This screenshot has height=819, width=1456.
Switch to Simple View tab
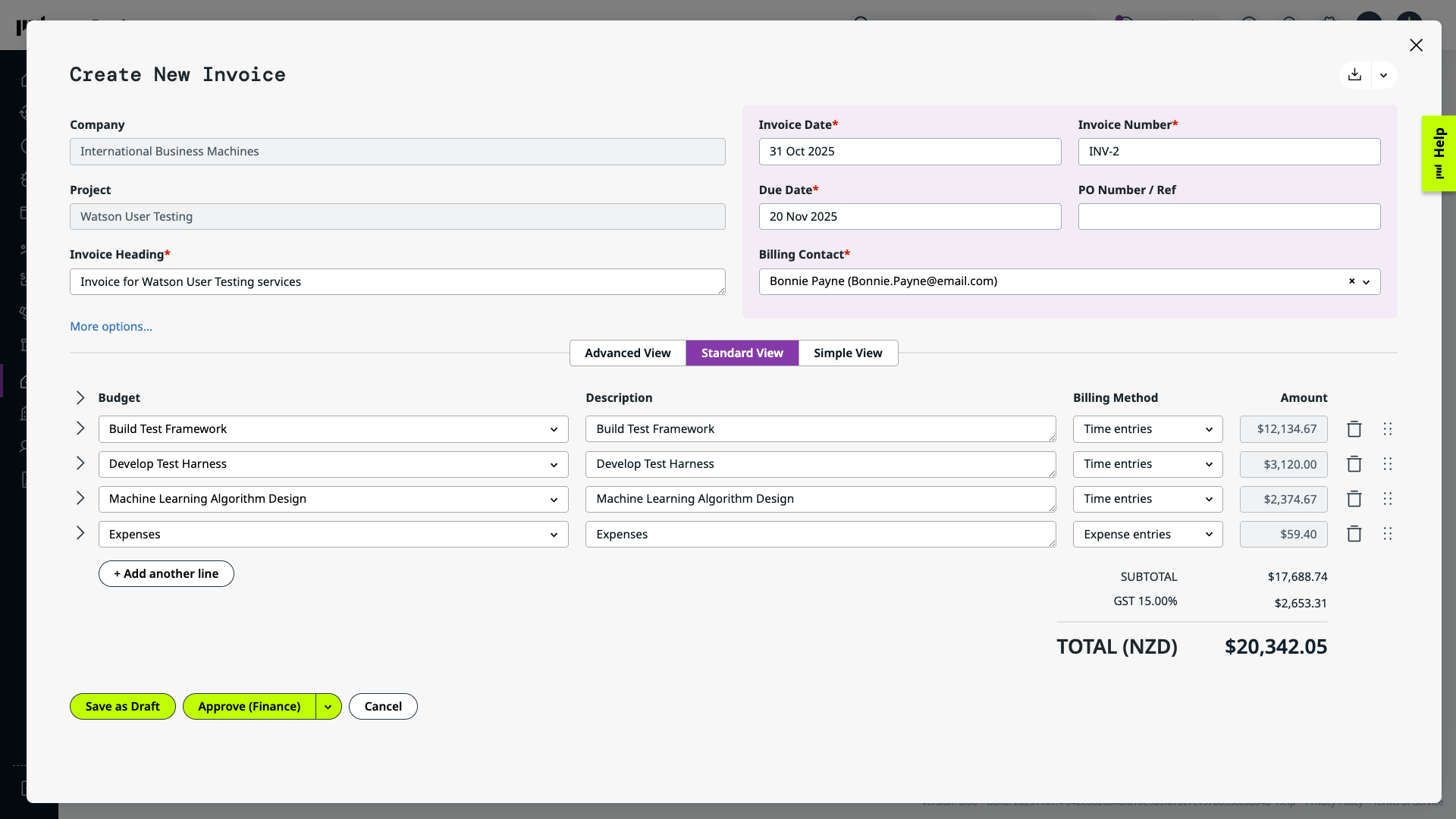pos(847,353)
